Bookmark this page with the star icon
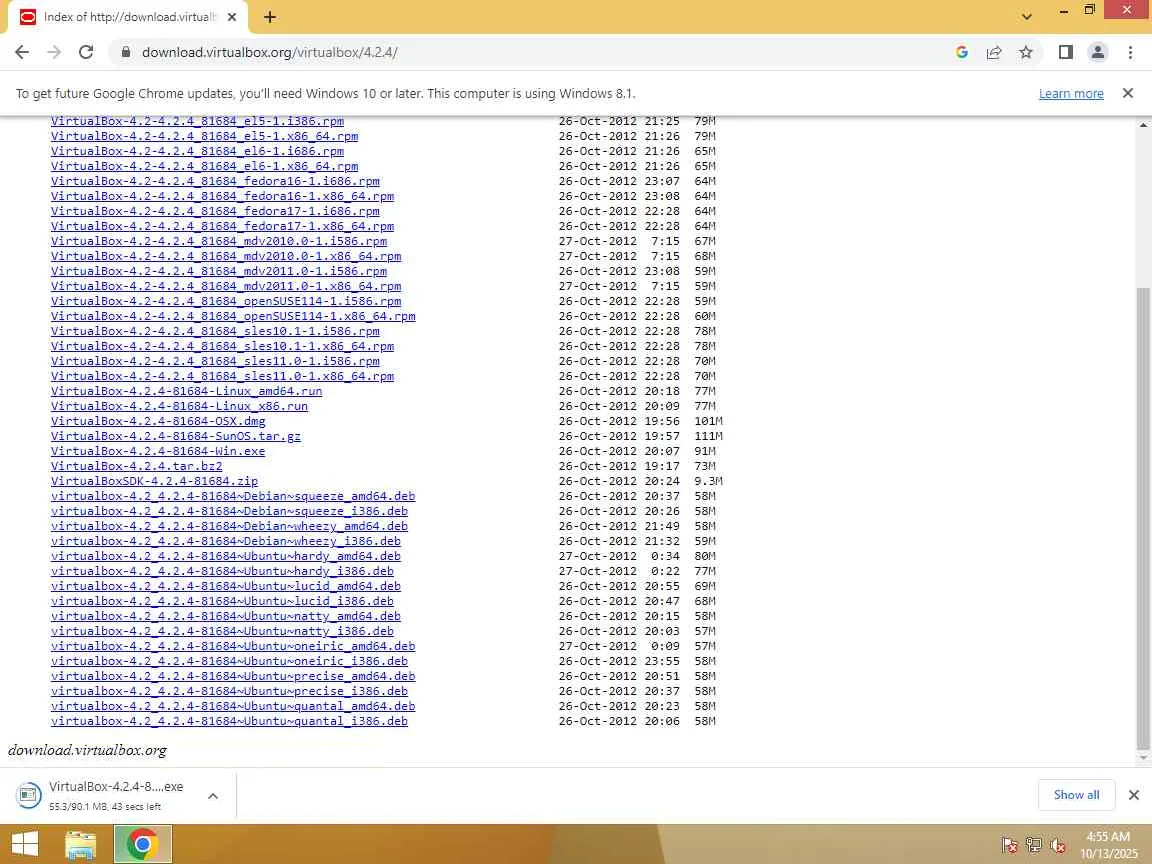 (1026, 52)
